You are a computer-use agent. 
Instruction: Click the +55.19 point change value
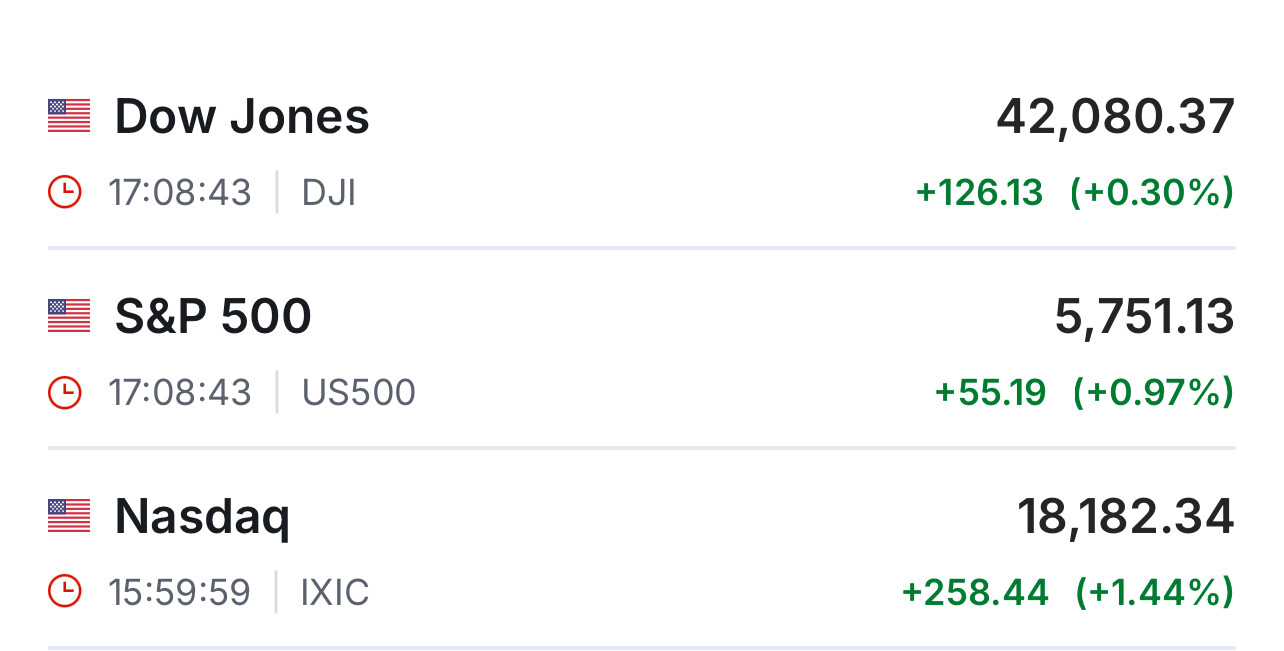(990, 392)
